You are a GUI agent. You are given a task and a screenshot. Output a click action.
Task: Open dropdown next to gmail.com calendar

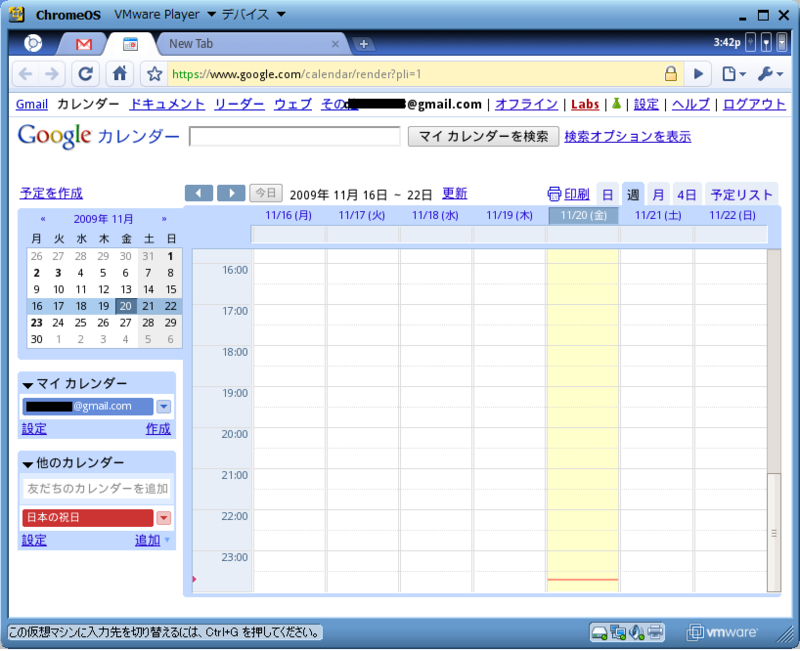coord(163,407)
